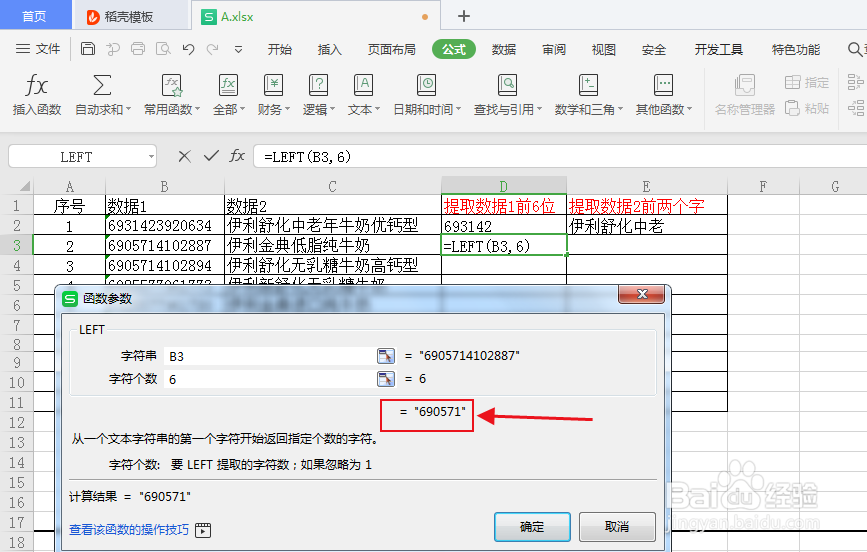Click the 确定 button in dialog
The image size is (867, 552).
pos(532,527)
